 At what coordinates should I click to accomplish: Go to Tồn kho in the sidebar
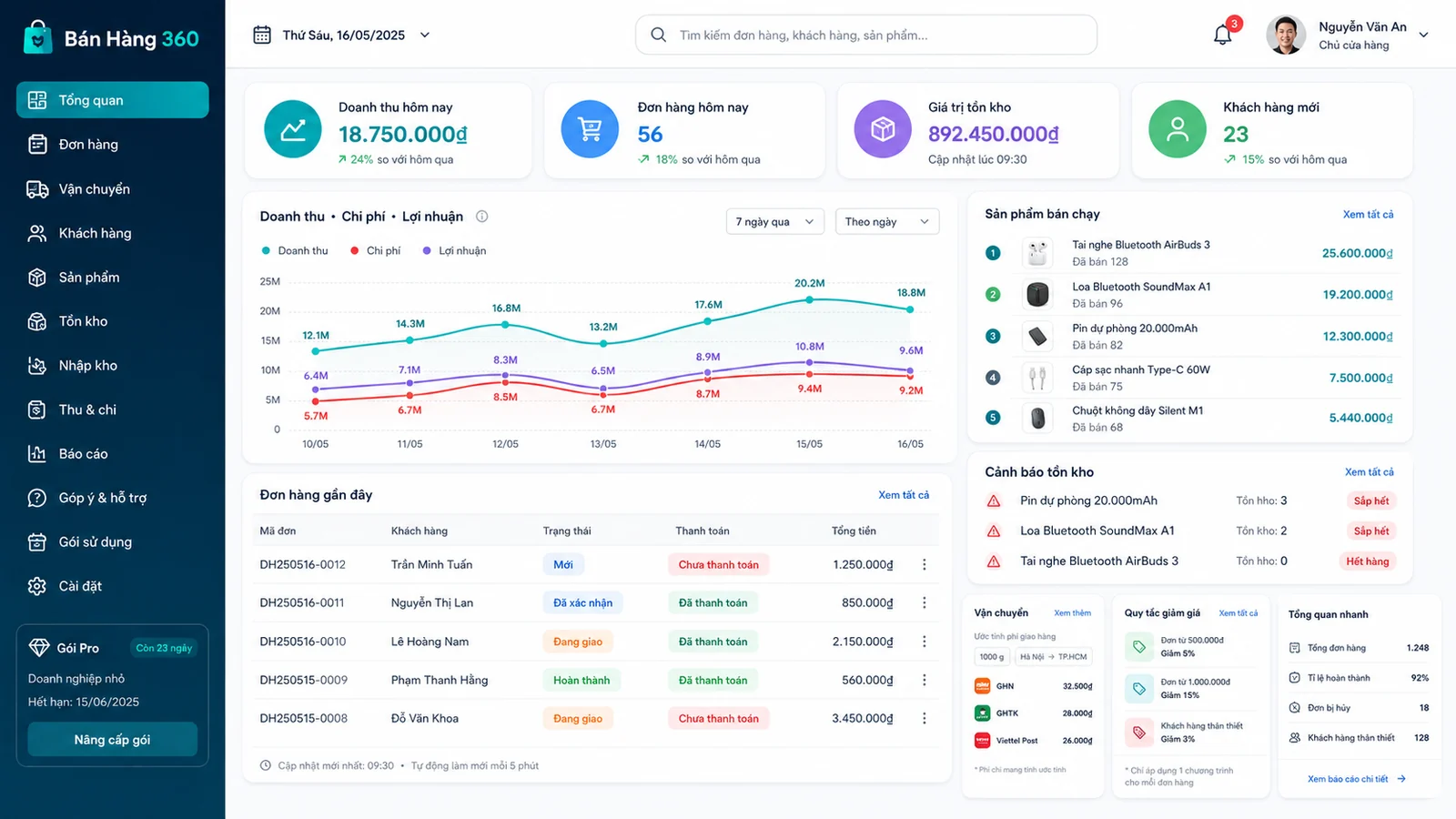point(113,321)
